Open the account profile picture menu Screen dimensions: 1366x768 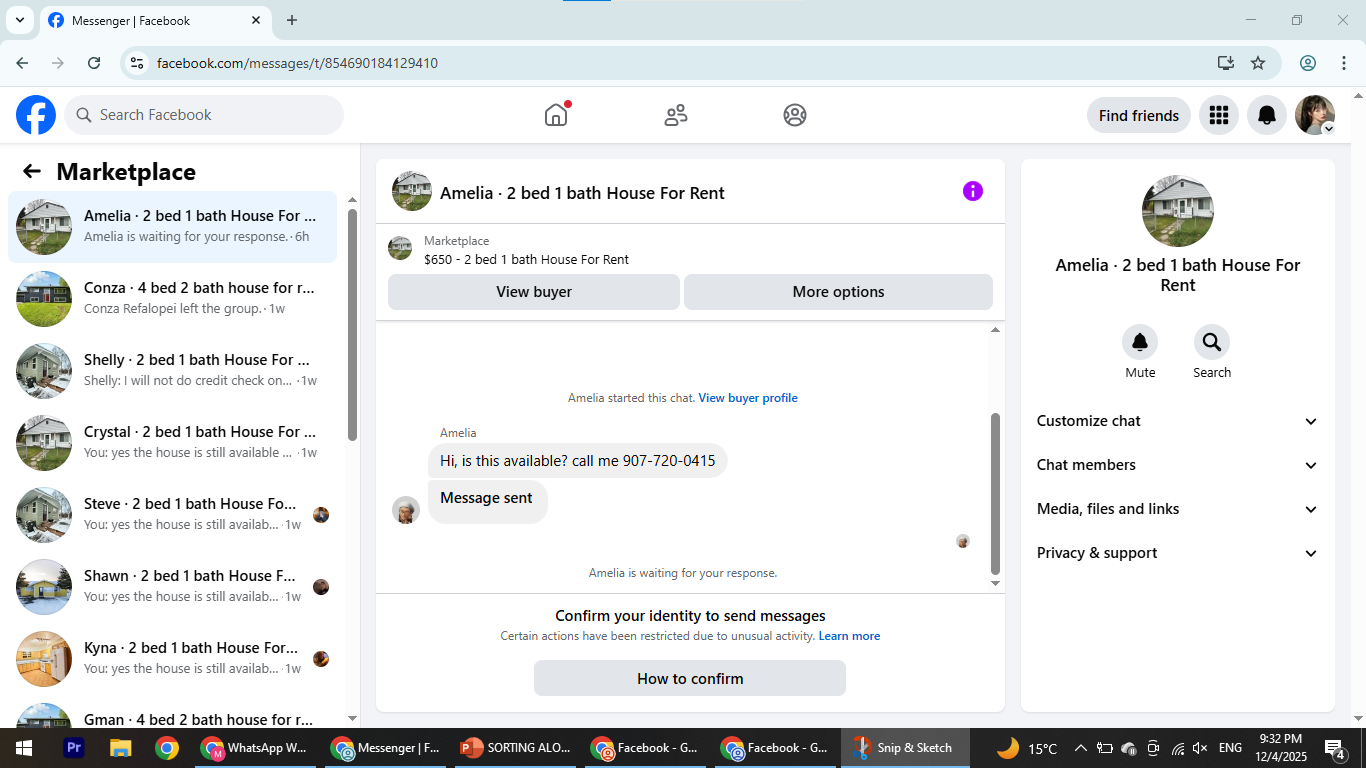coord(1315,115)
